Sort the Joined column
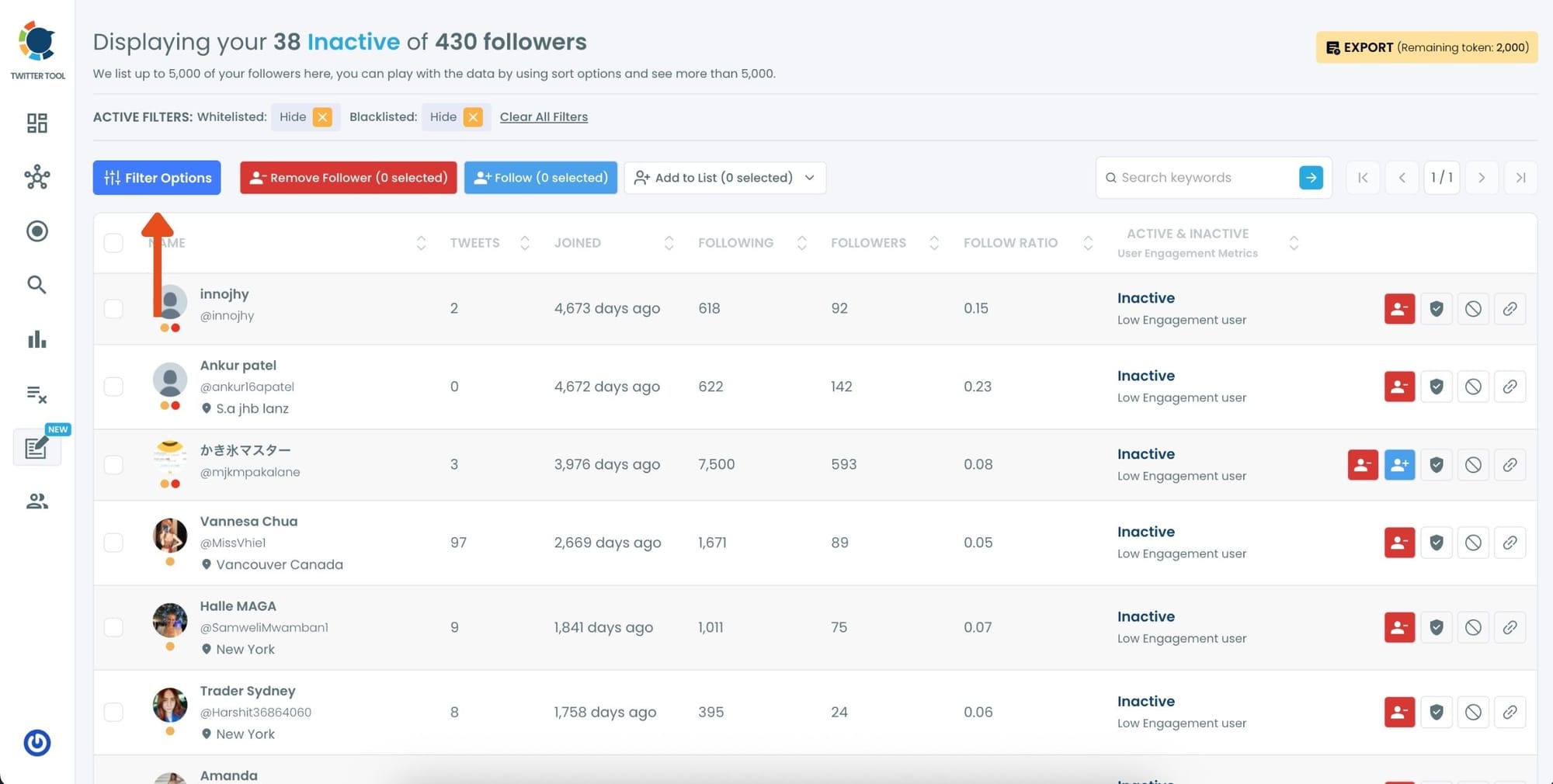The height and width of the screenshot is (784, 1553). tap(669, 242)
